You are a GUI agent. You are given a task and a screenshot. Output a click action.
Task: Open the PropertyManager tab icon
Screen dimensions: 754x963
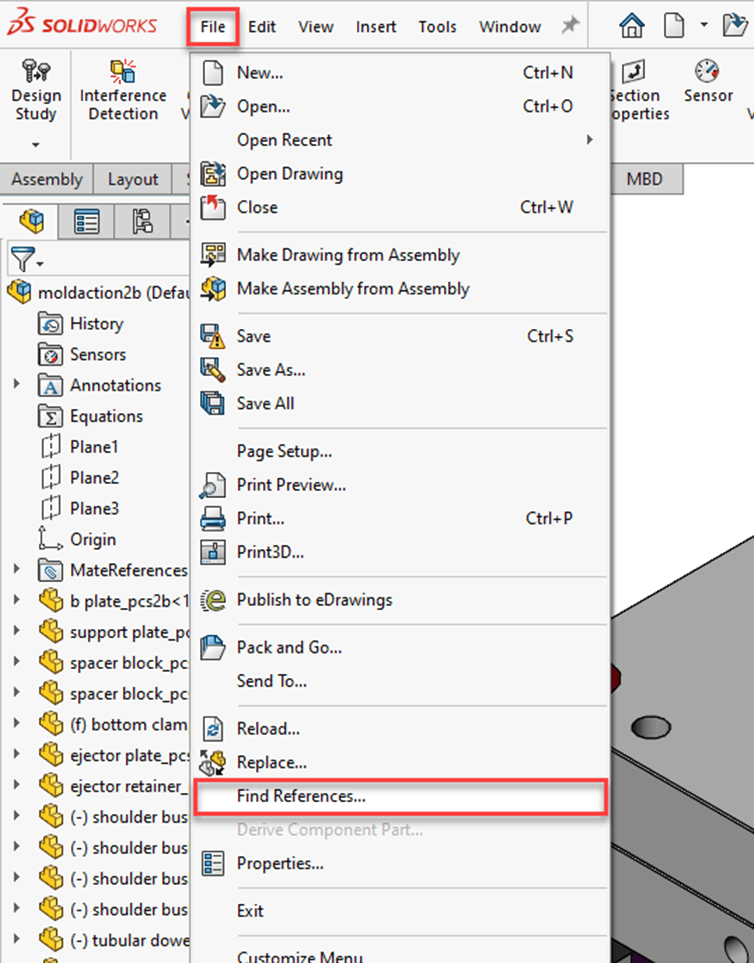tap(88, 221)
